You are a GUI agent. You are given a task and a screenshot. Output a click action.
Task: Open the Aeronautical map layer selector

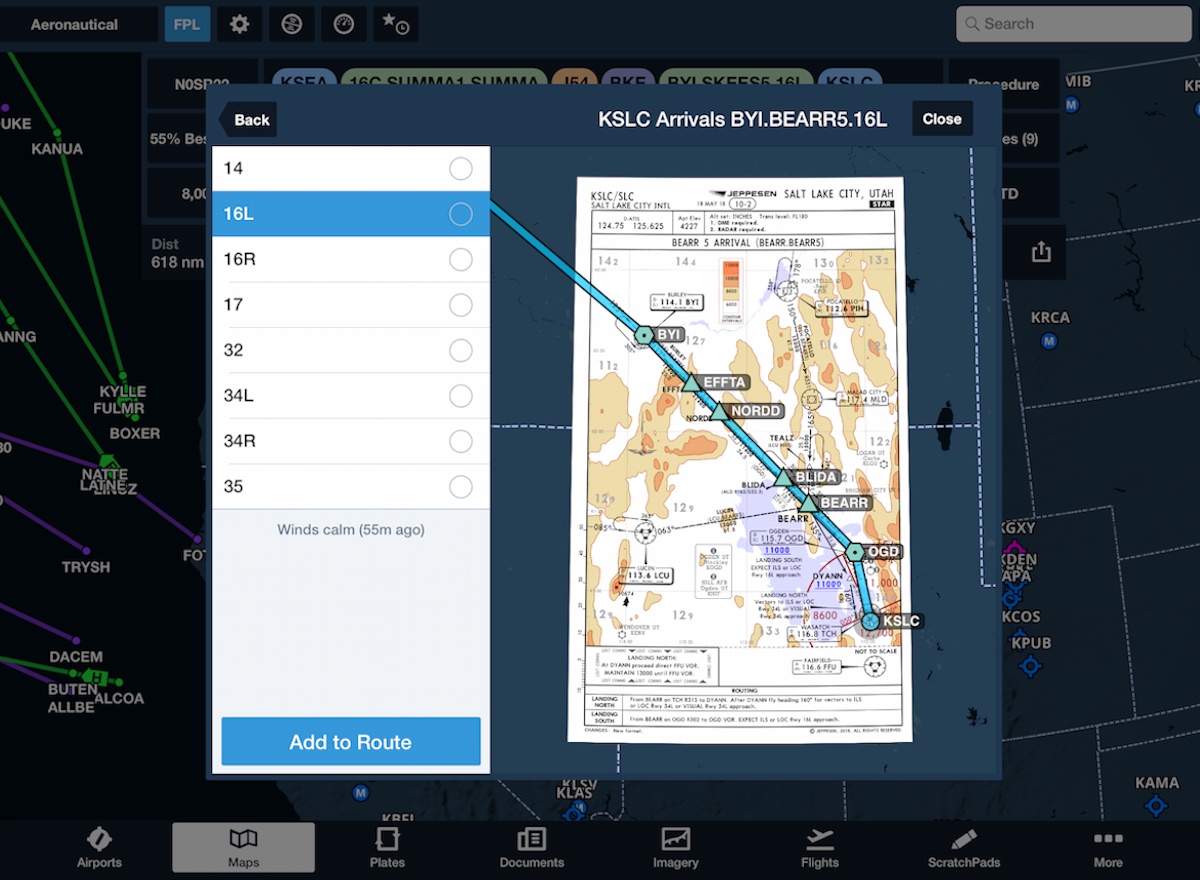tap(76, 24)
